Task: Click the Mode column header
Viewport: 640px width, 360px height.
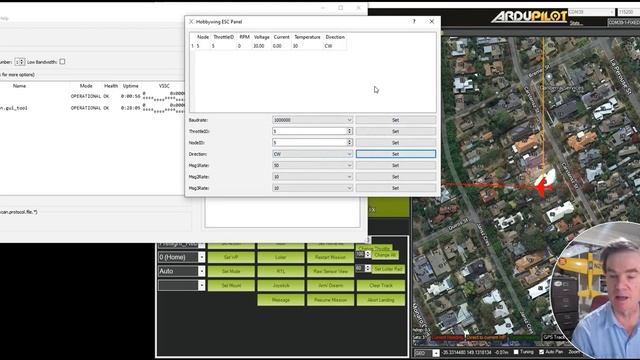Action: point(86,86)
